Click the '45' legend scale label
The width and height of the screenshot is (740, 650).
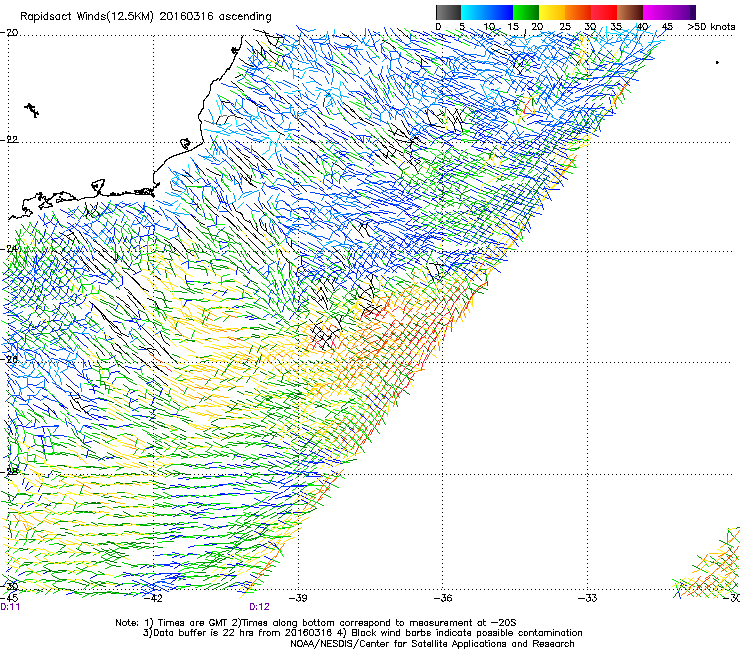point(667,27)
